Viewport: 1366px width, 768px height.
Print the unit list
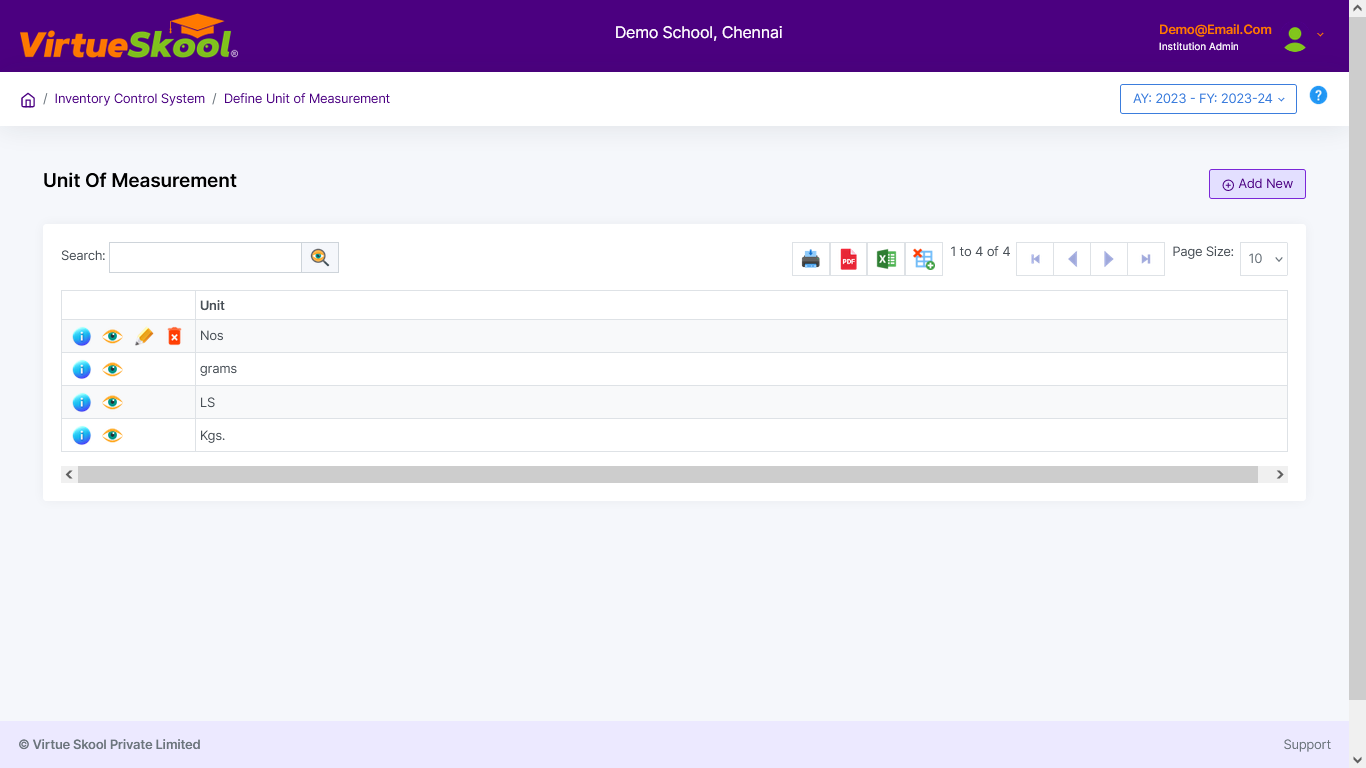pyautogui.click(x=811, y=259)
